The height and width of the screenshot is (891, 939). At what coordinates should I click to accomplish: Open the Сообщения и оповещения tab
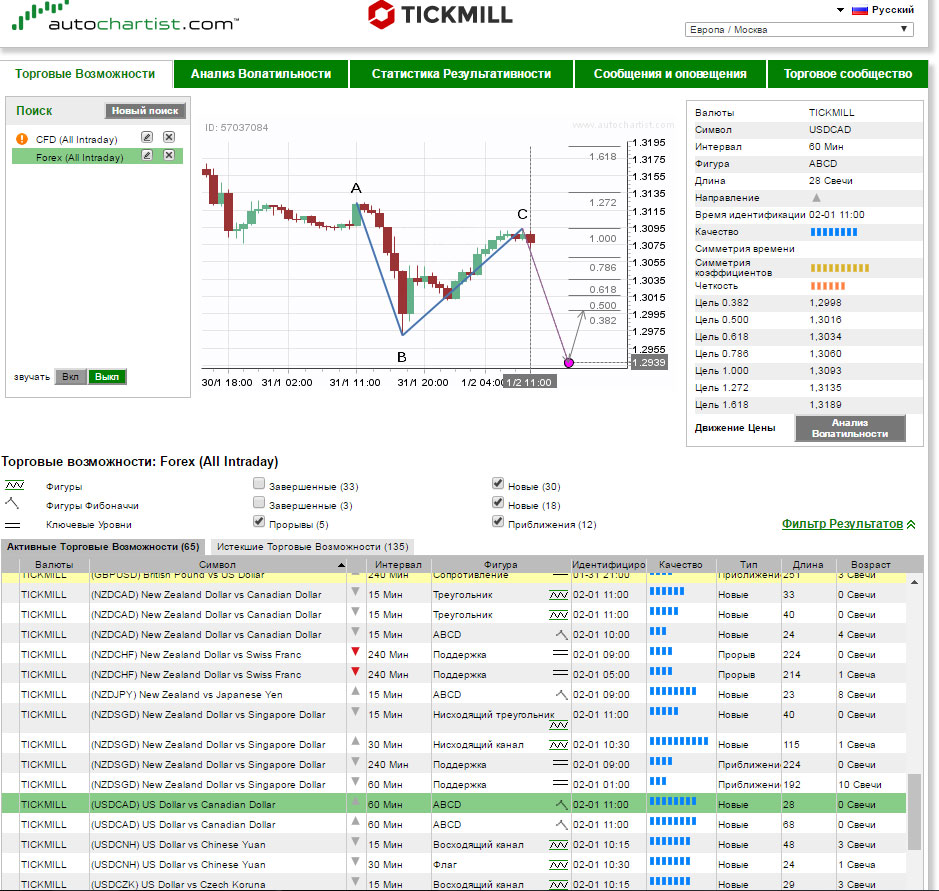[x=670, y=74]
